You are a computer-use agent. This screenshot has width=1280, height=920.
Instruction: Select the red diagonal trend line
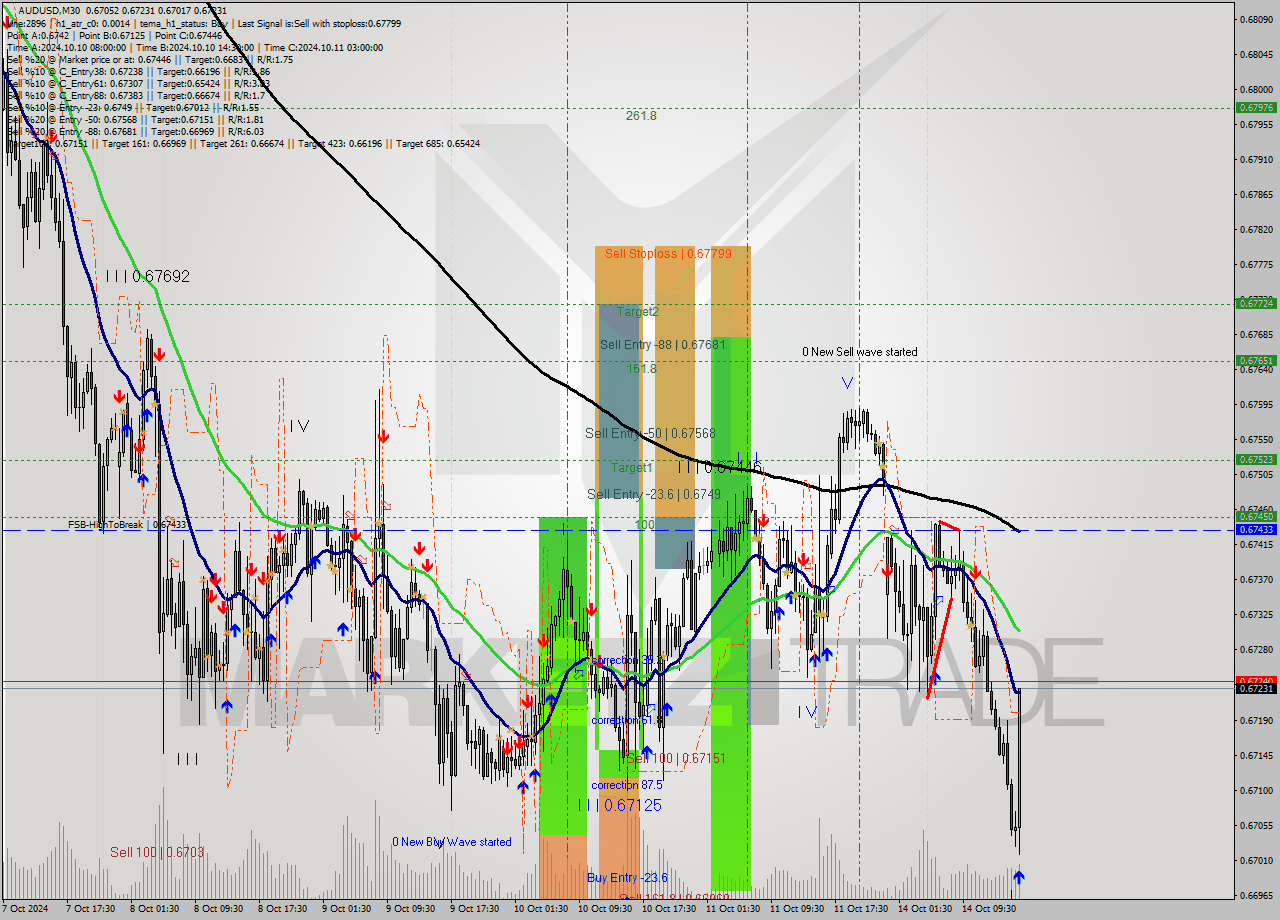click(x=939, y=650)
